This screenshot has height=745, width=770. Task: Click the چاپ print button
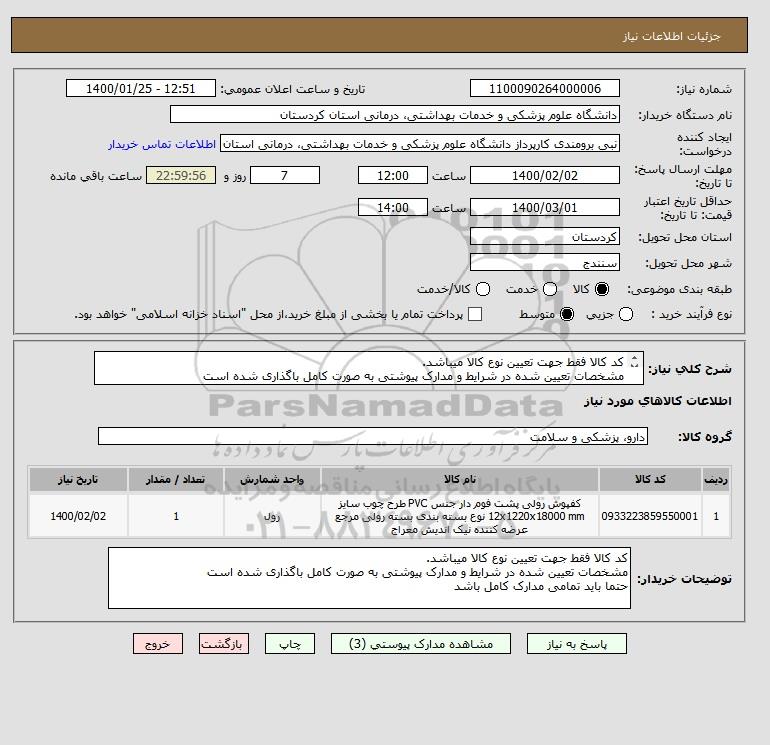[290, 644]
